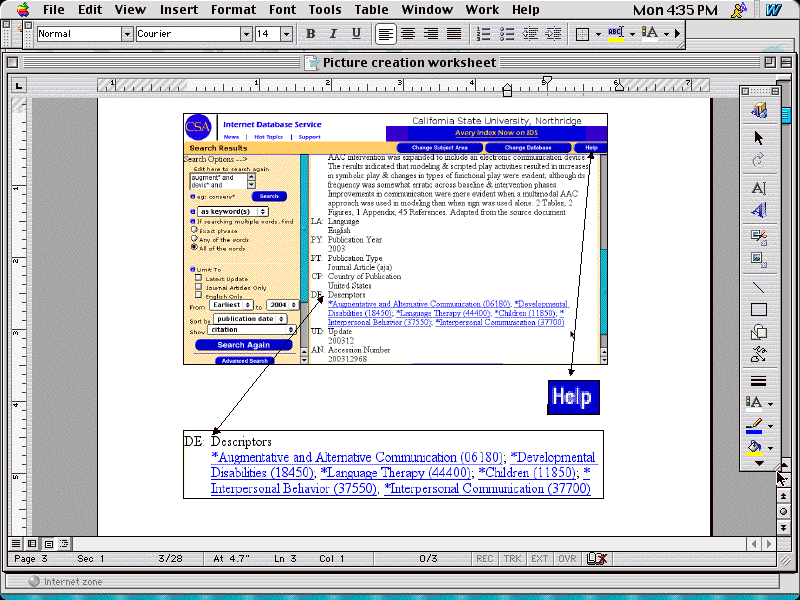Open the application switcher Word icon
Image resolution: width=800 pixels, height=600 pixels.
774,10
